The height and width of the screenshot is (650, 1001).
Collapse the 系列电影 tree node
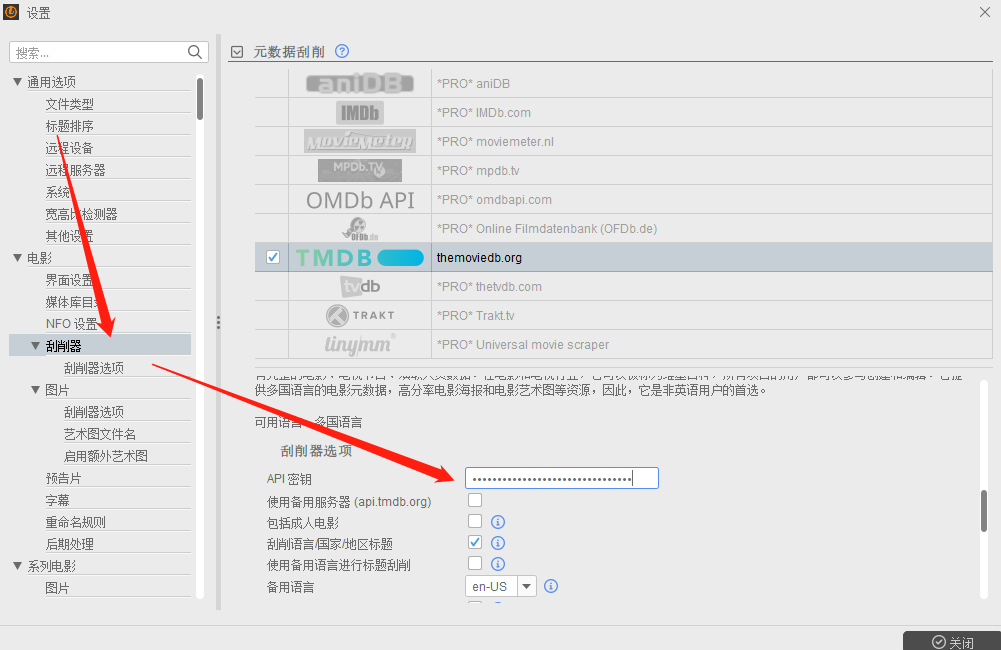17,565
